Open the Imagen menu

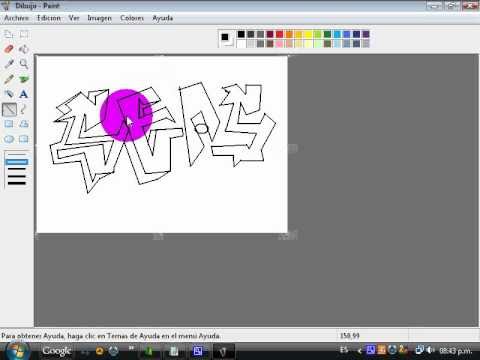pos(99,18)
